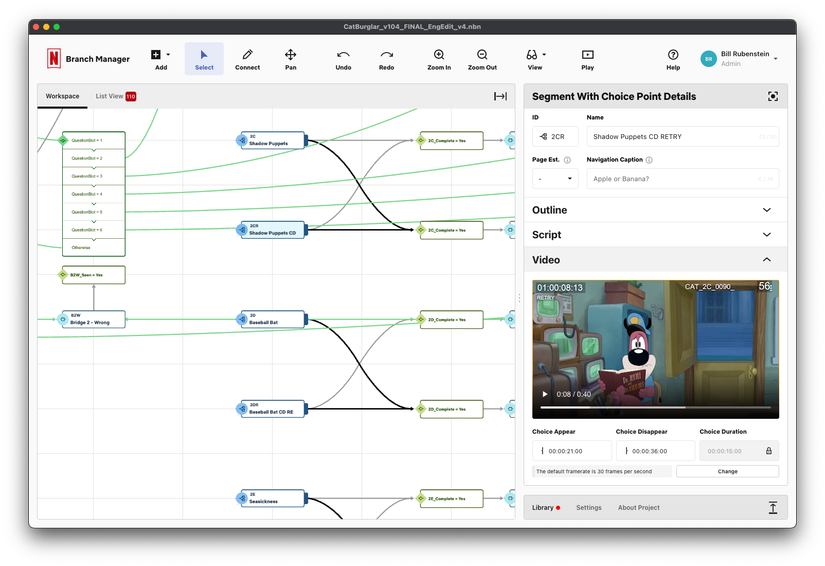Switch to the Pan tool
The width and height of the screenshot is (825, 566).
click(x=290, y=59)
